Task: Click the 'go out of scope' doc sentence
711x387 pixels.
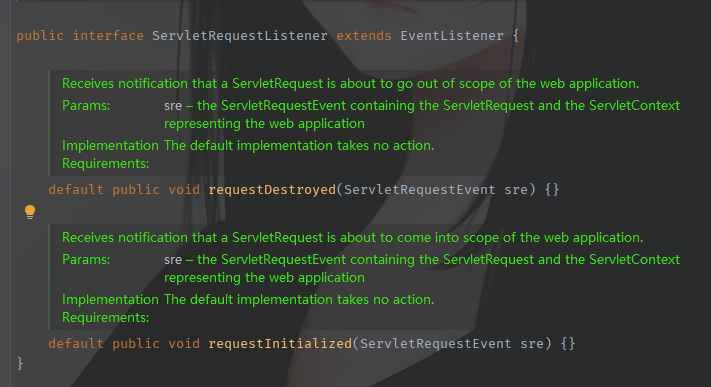Action: pyautogui.click(x=351, y=83)
